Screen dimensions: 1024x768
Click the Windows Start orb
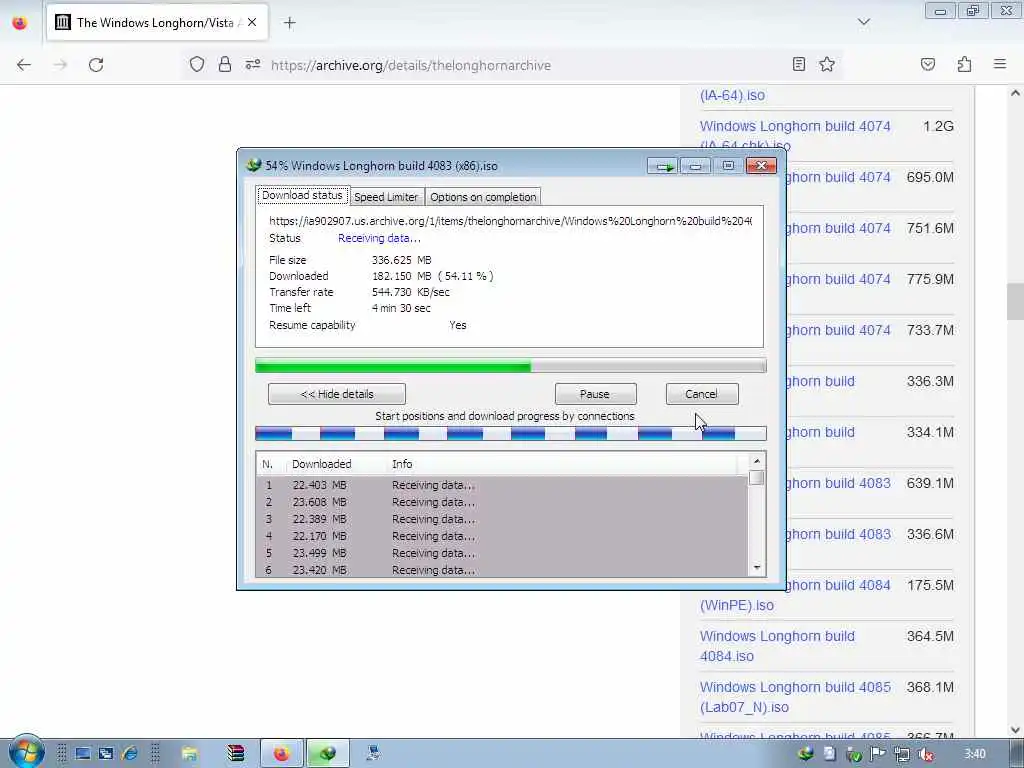click(26, 752)
